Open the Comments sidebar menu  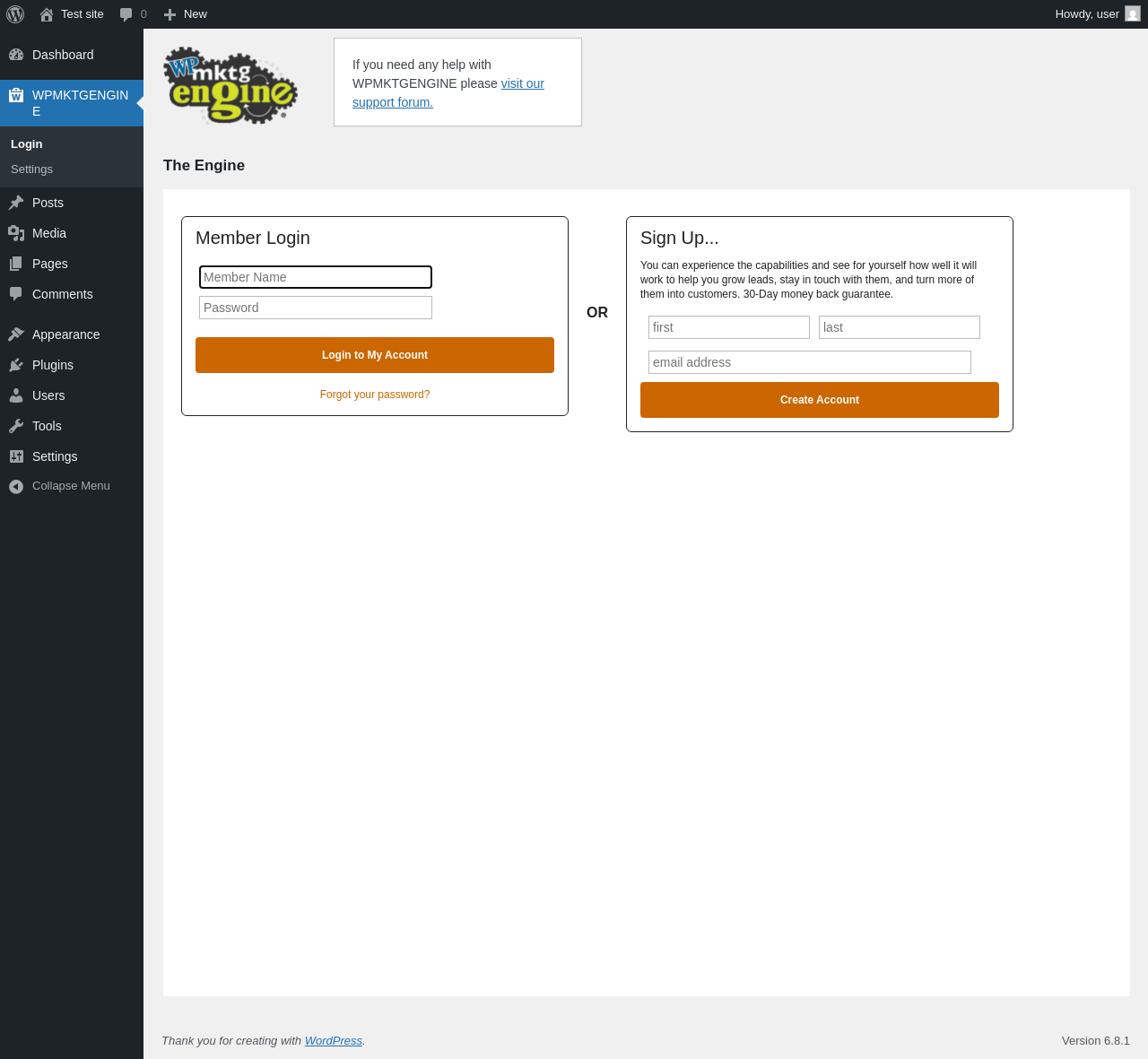pos(72,294)
